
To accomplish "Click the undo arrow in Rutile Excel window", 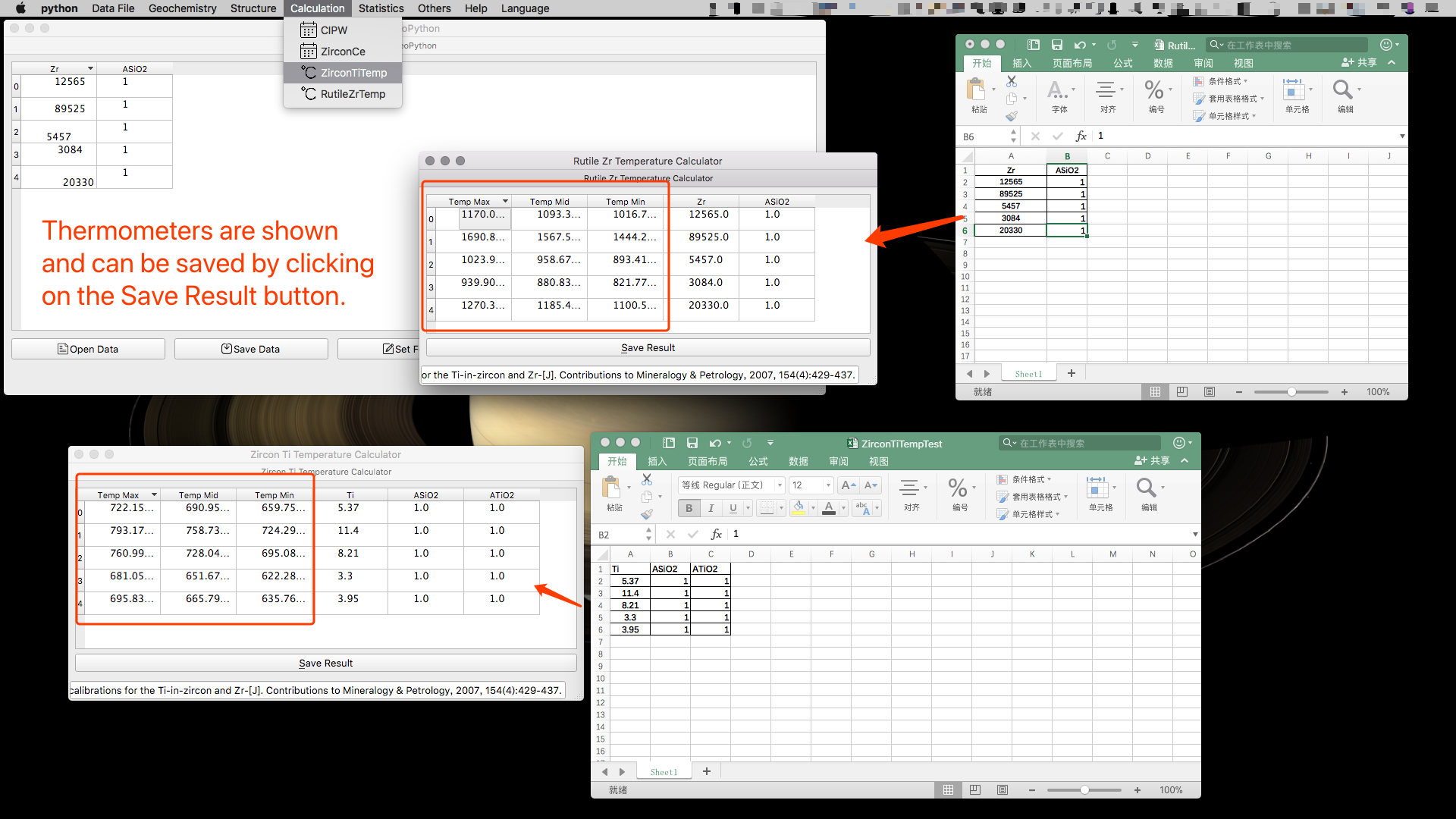I will click(x=1079, y=45).
